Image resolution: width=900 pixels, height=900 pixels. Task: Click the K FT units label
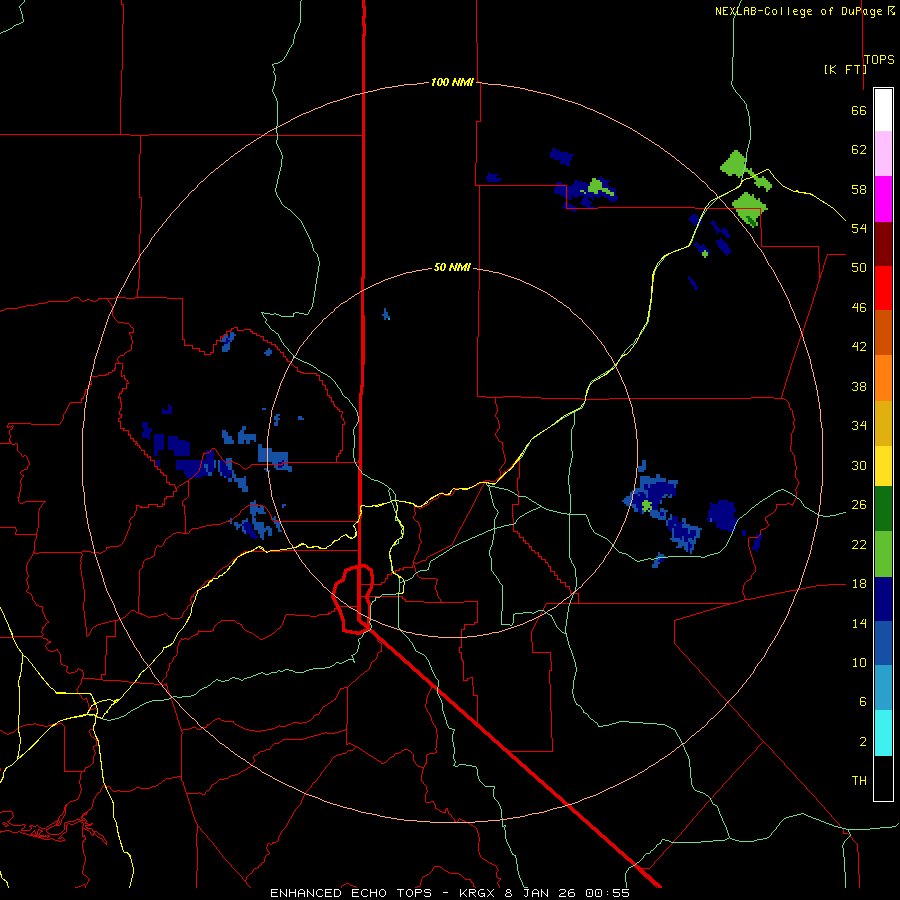pyautogui.click(x=845, y=69)
